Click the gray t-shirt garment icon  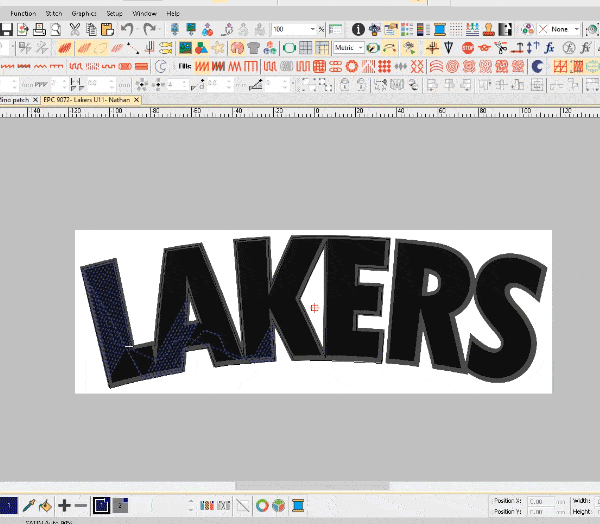(254, 48)
